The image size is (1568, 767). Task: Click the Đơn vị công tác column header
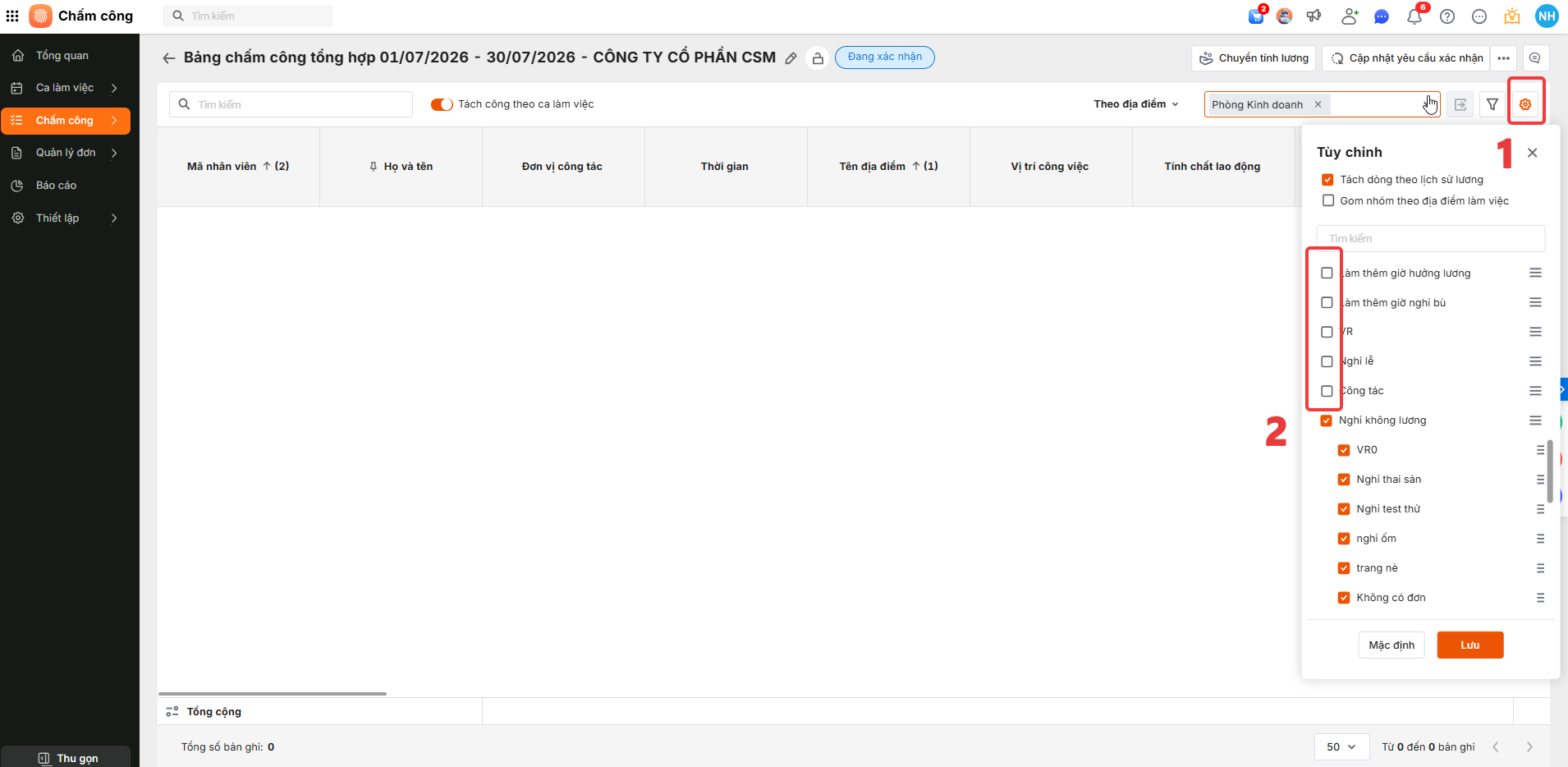[x=562, y=167]
